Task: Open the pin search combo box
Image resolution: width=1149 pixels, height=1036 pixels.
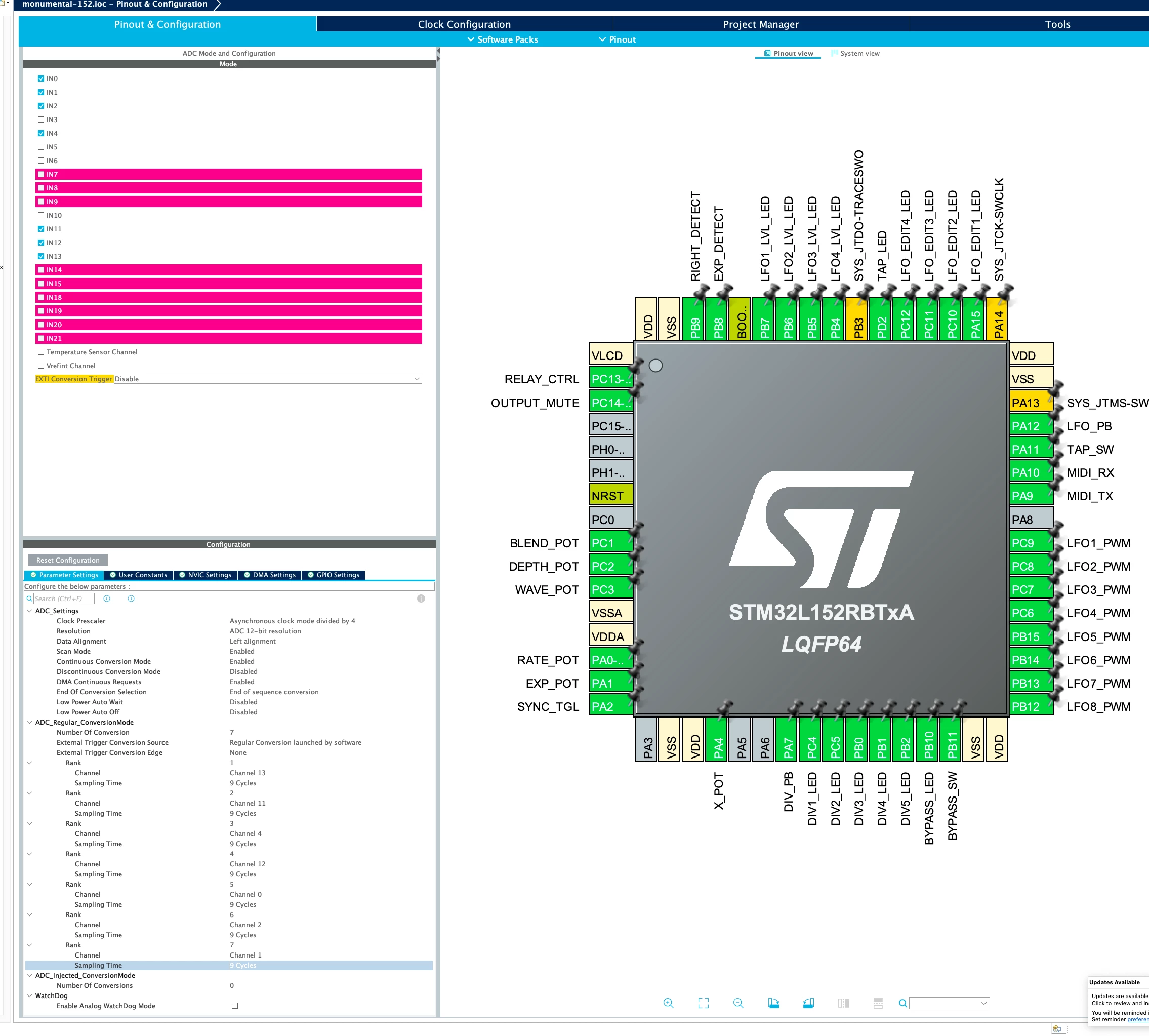Action: pos(949,1003)
